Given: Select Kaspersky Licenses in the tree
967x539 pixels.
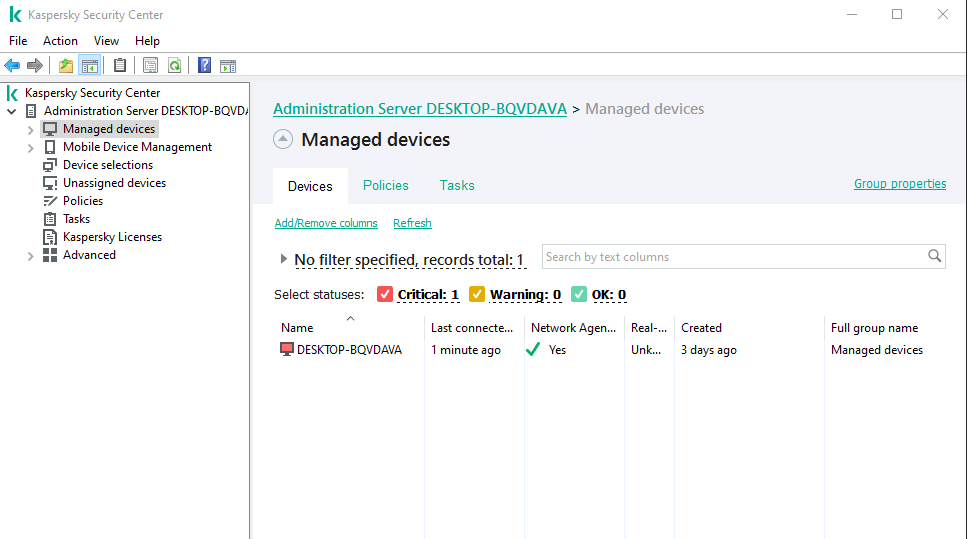Looking at the screenshot, I should [112, 237].
